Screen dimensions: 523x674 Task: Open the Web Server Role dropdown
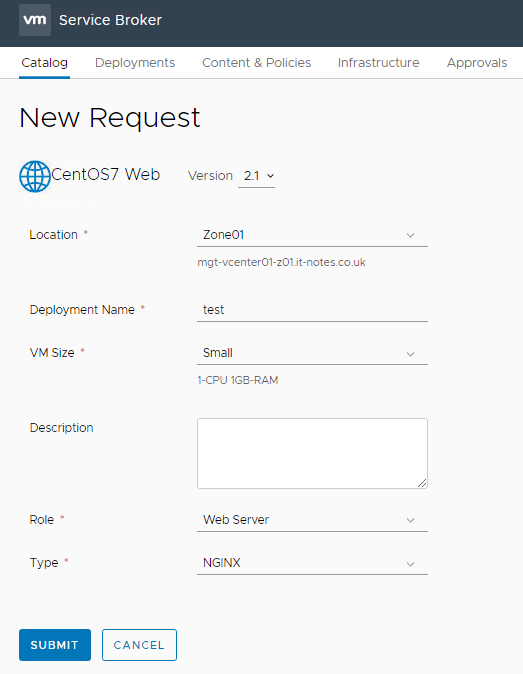point(312,520)
